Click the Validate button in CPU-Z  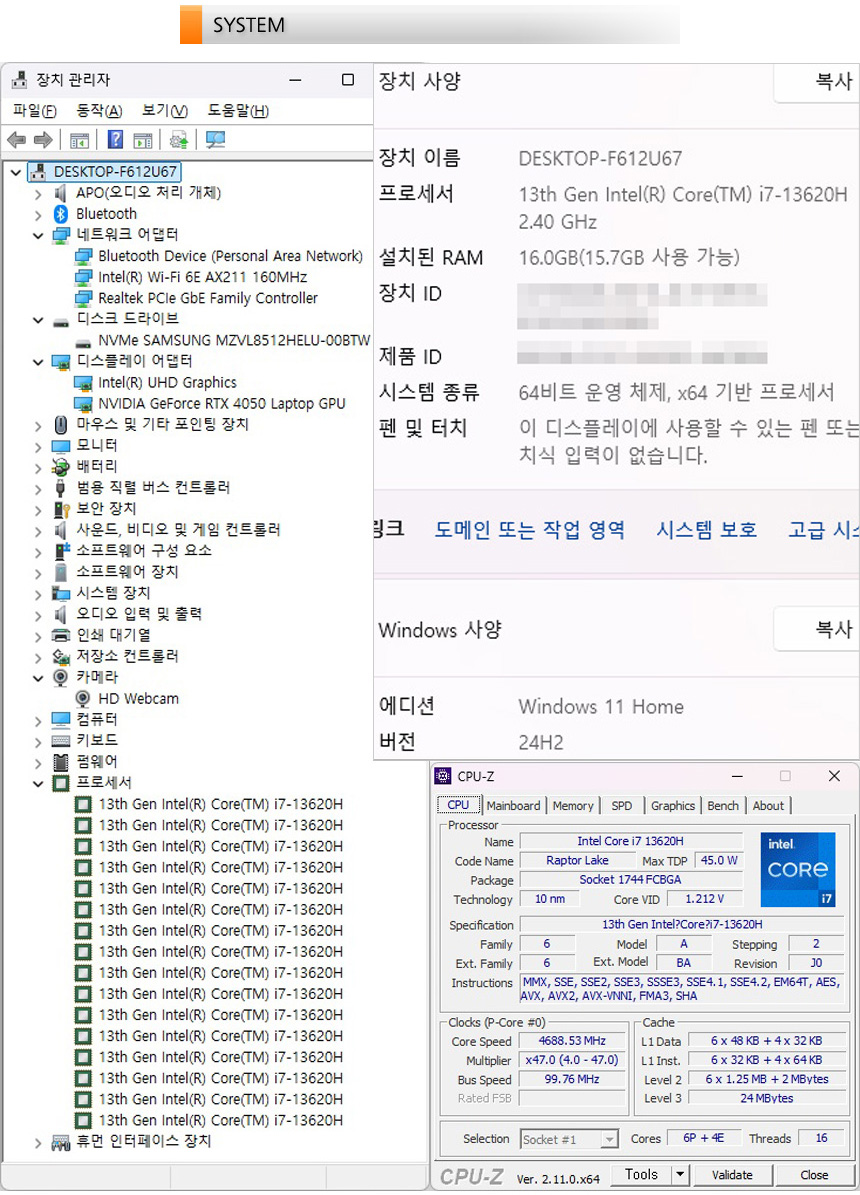click(x=732, y=1175)
